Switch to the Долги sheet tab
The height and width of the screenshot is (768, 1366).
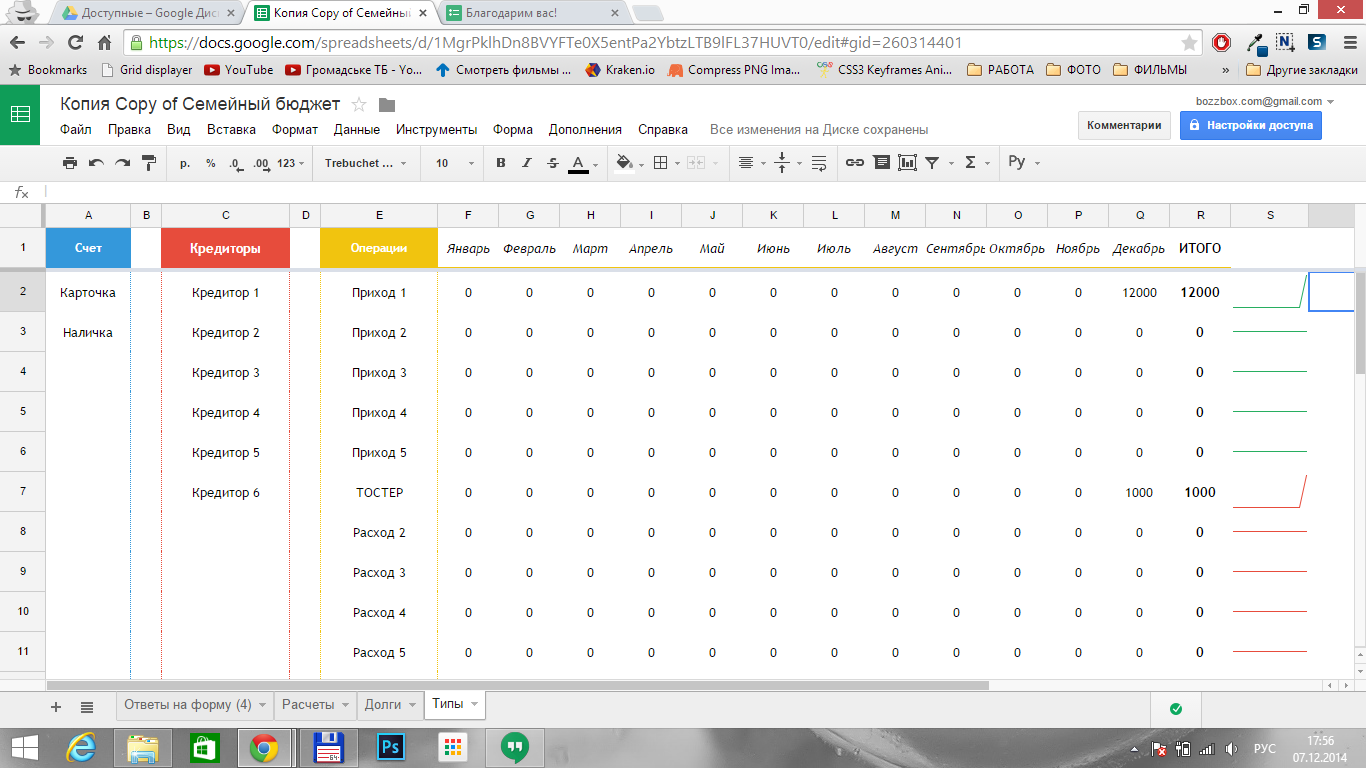[390, 704]
